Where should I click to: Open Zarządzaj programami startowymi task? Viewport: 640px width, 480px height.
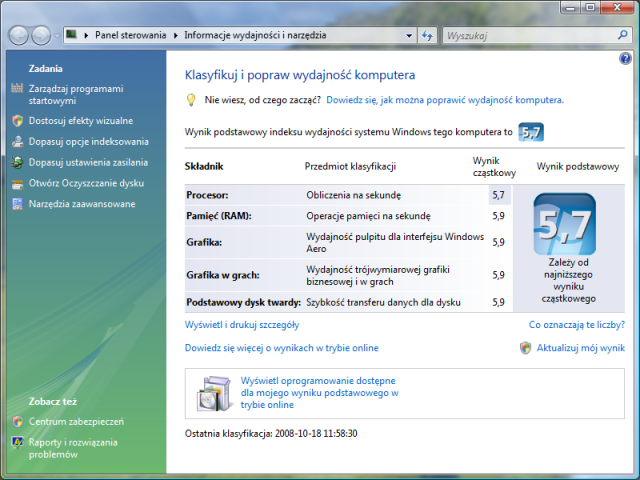(76, 95)
